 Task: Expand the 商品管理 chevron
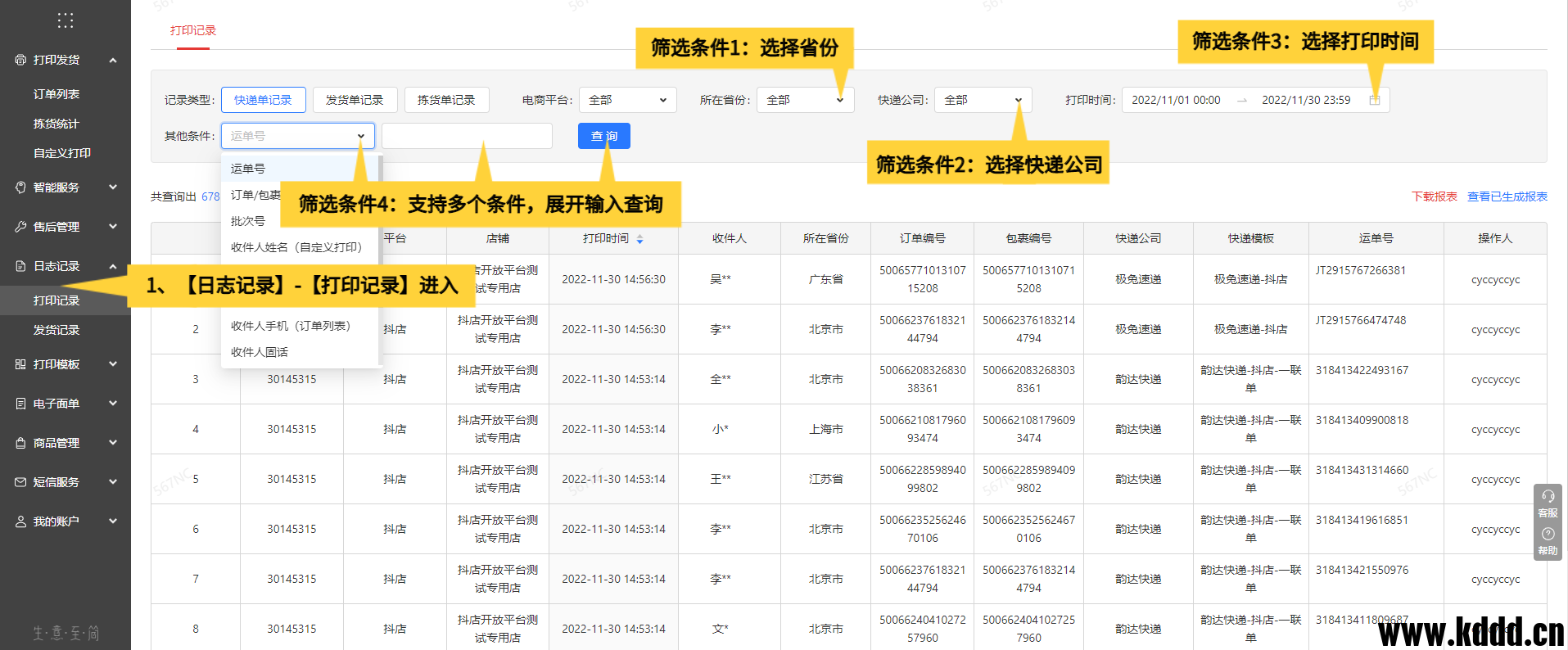coord(113,443)
